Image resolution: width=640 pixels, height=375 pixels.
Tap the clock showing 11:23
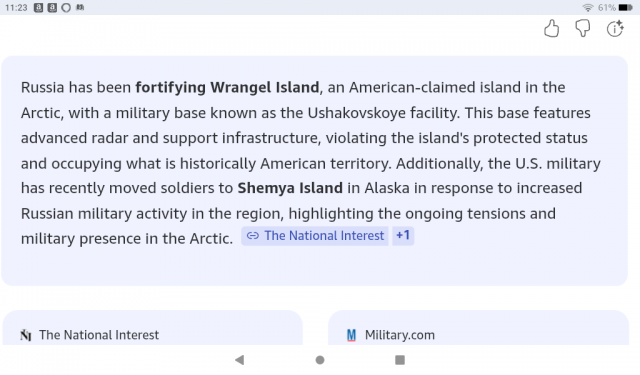click(x=16, y=7)
